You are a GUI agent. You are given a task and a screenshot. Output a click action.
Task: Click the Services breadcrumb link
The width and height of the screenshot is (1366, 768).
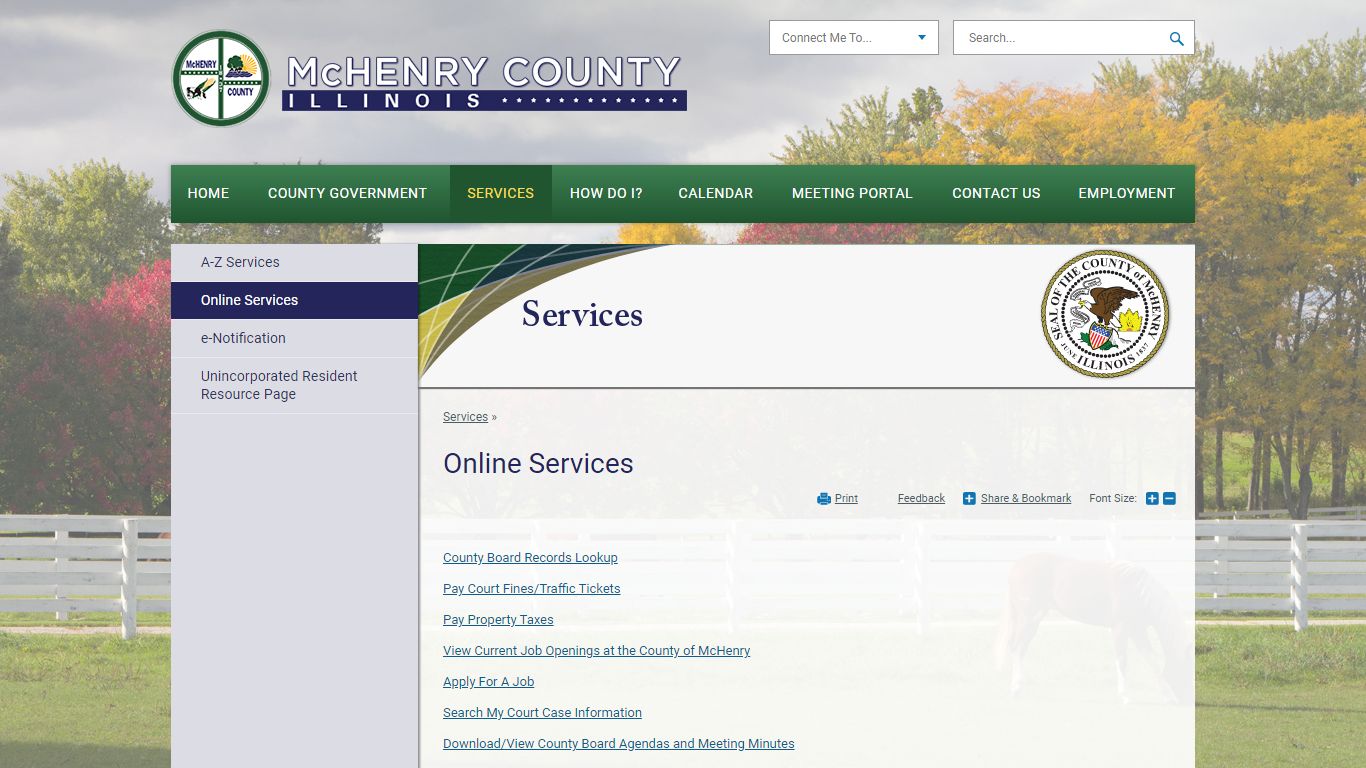pyautogui.click(x=466, y=417)
